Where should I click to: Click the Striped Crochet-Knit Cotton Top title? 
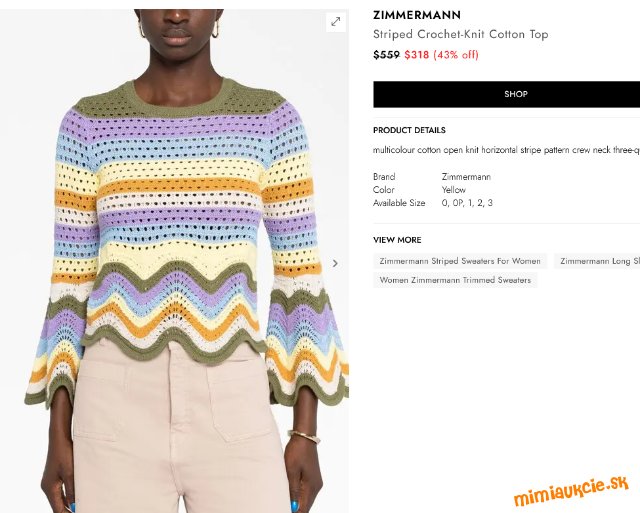tap(460, 34)
